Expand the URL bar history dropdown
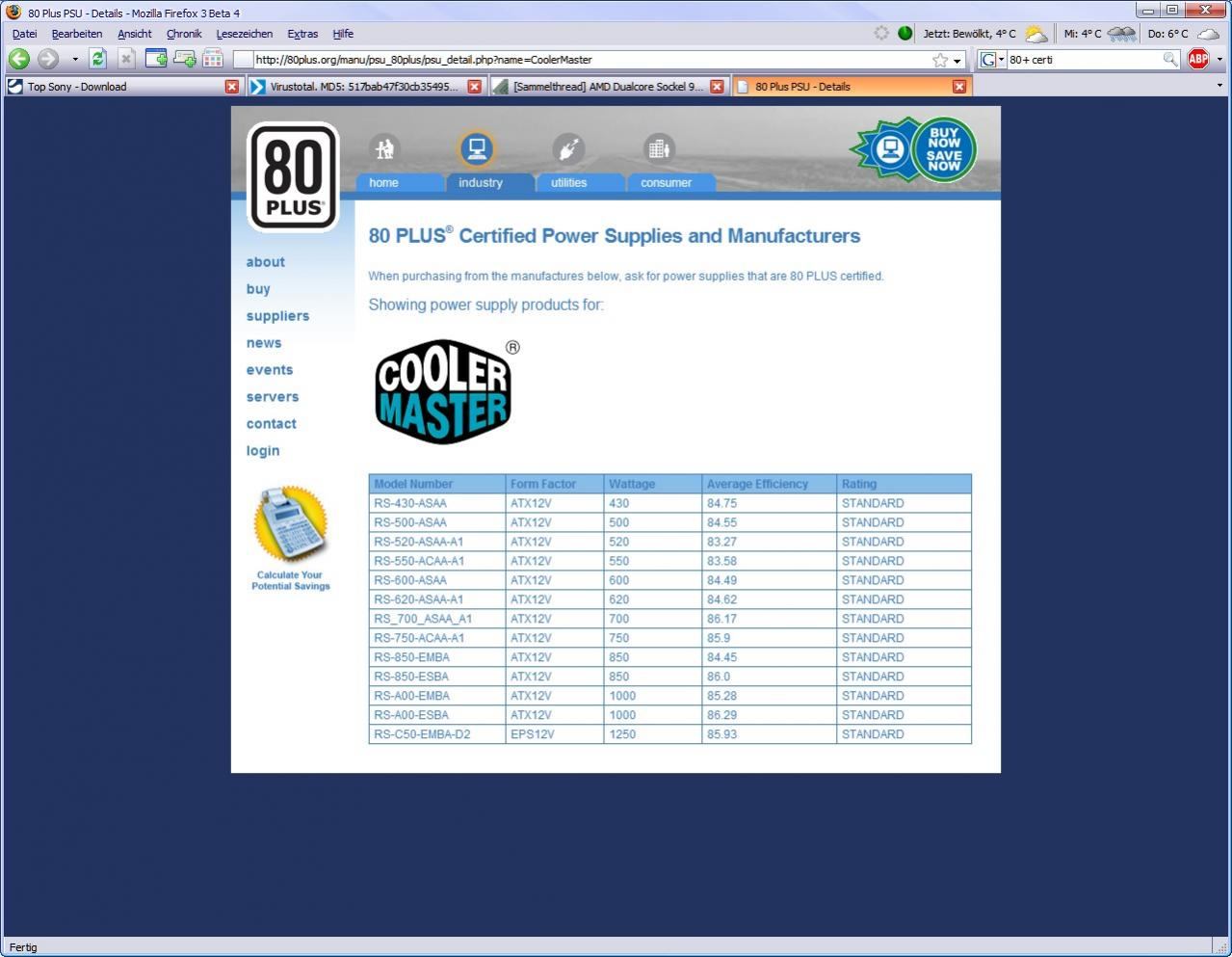Viewport: 1232px width, 957px height. point(957,60)
